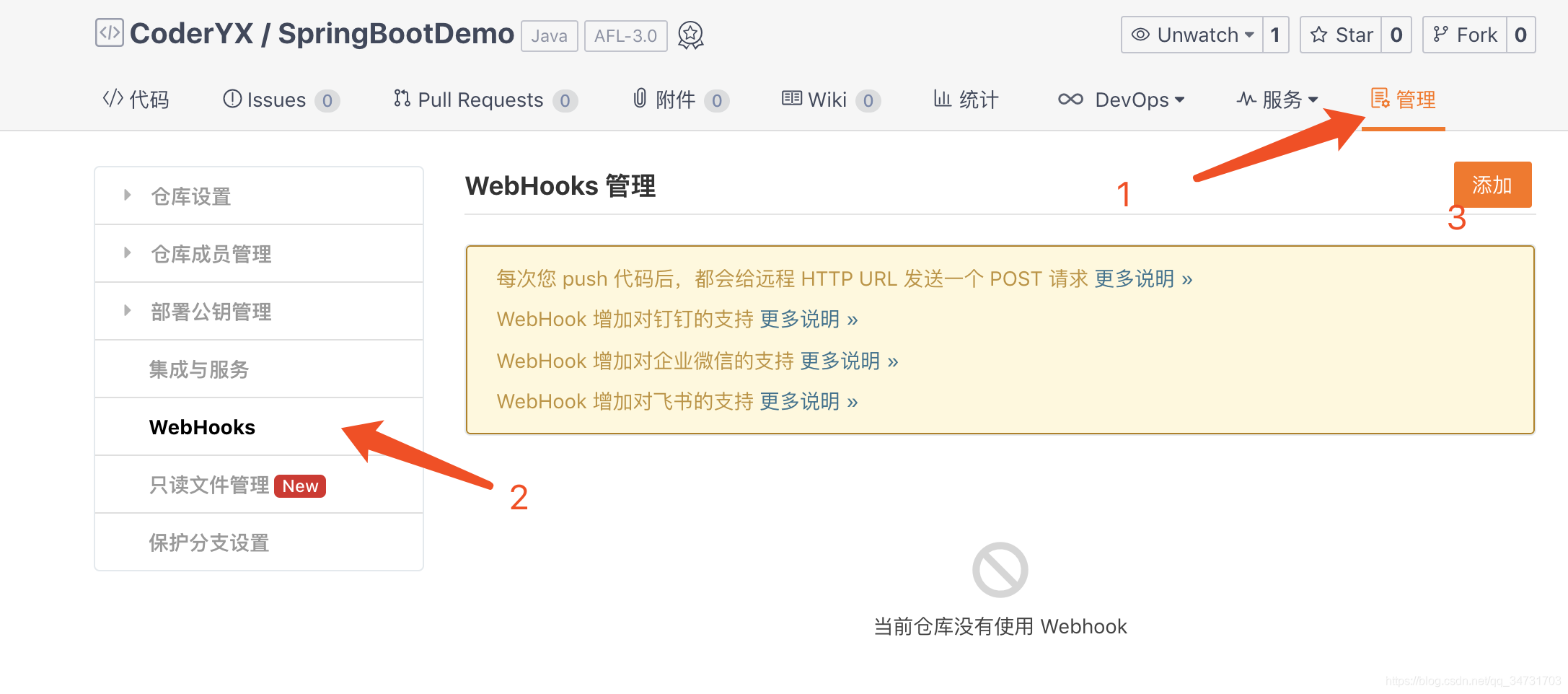1568x694 pixels.
Task: Open the 统计 statistics tab
Action: pyautogui.click(x=966, y=100)
